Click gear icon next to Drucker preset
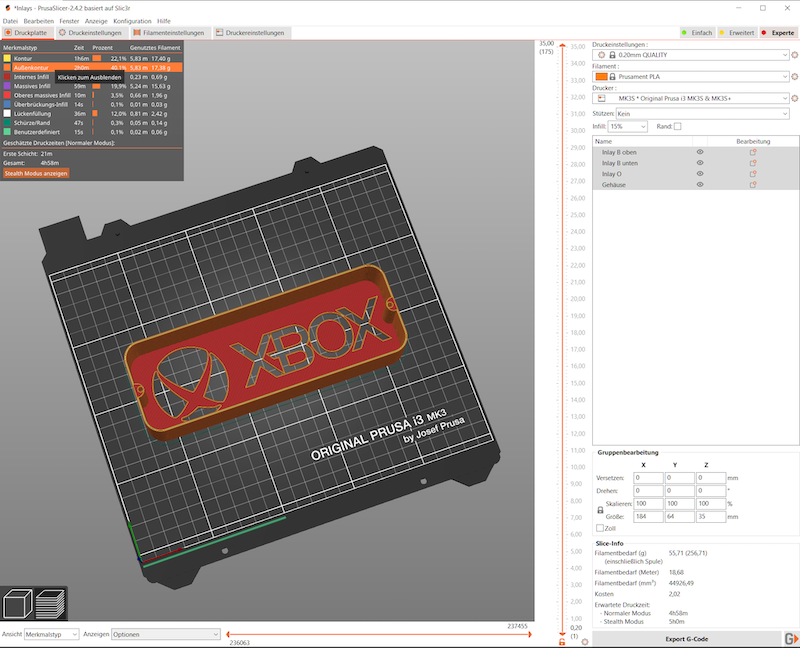Viewport: 800px width, 648px height. pyautogui.click(x=795, y=98)
